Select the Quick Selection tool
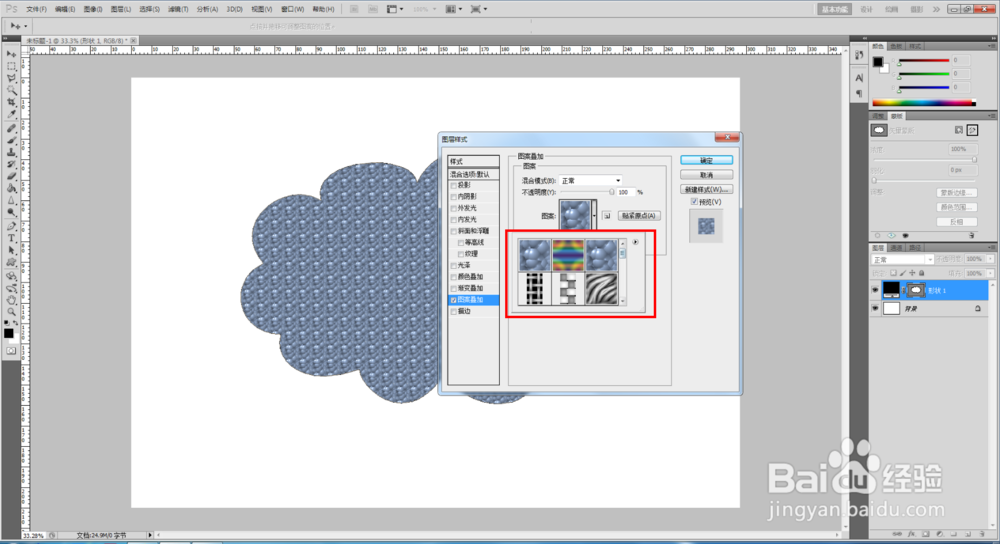 coord(11,91)
